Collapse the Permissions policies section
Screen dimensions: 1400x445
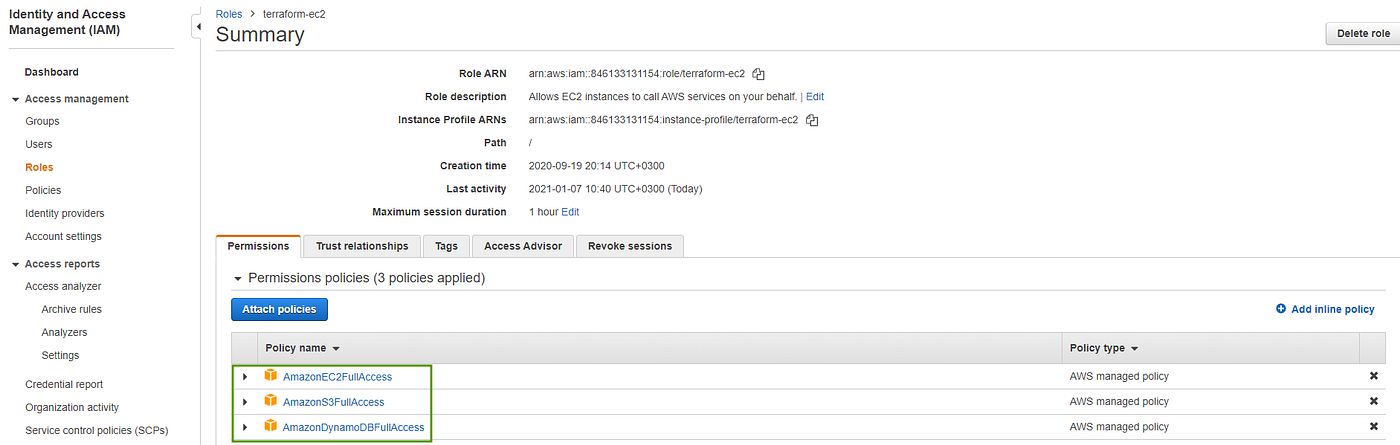(238, 278)
